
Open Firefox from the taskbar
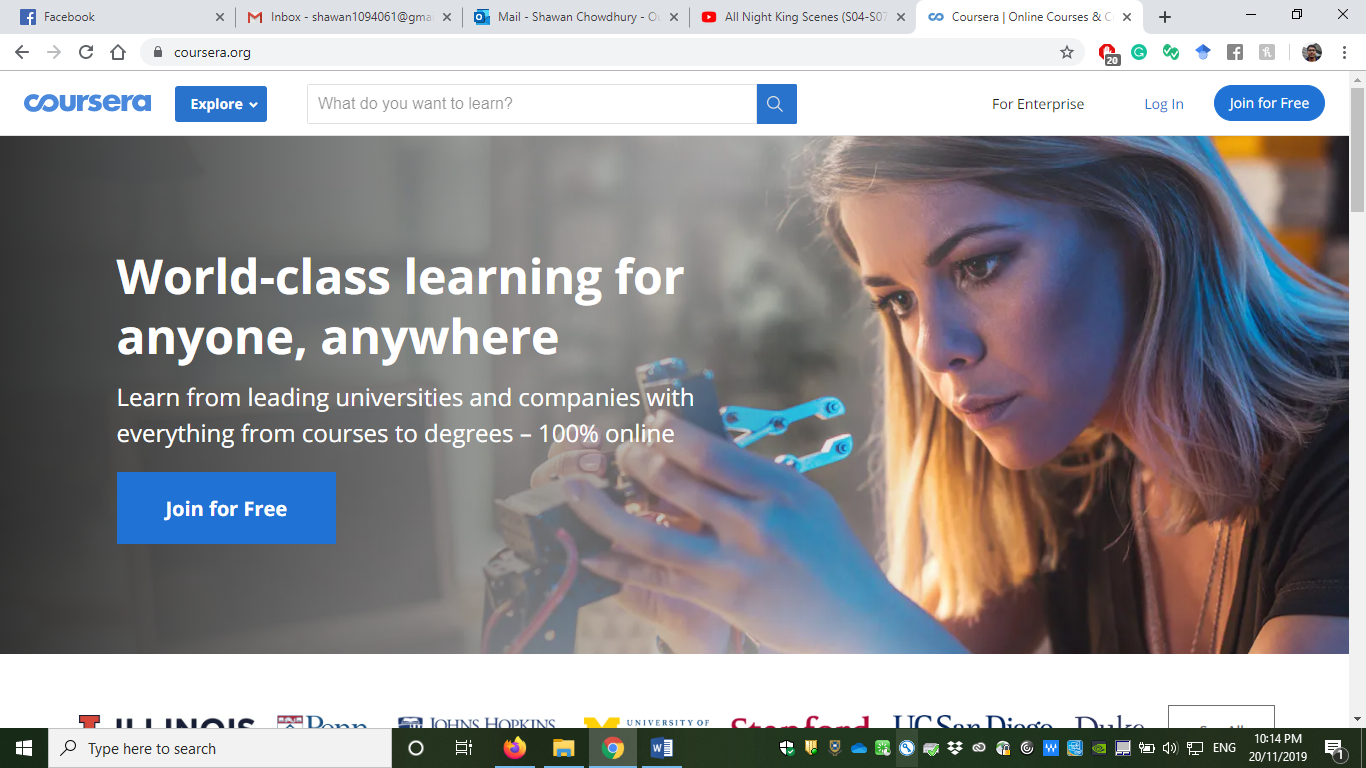[x=515, y=748]
